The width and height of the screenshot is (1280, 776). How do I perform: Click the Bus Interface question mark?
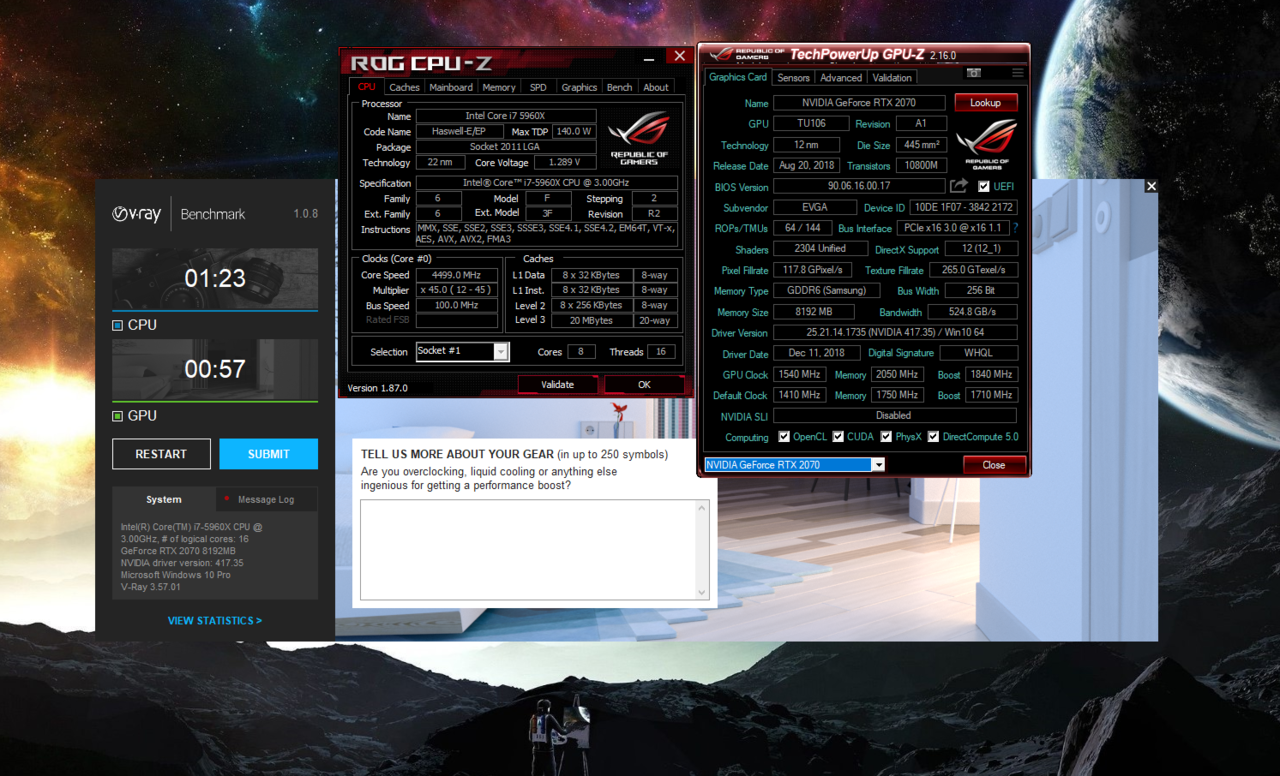pos(1016,228)
